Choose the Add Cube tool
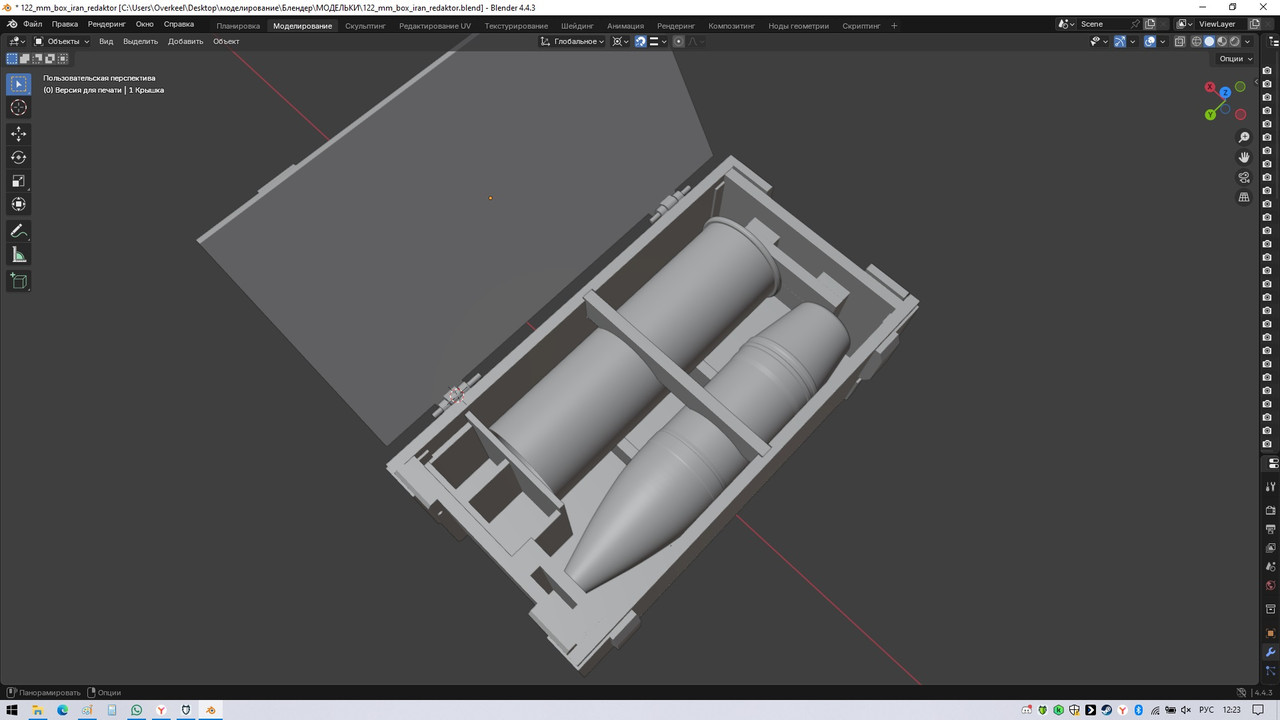 [x=19, y=281]
